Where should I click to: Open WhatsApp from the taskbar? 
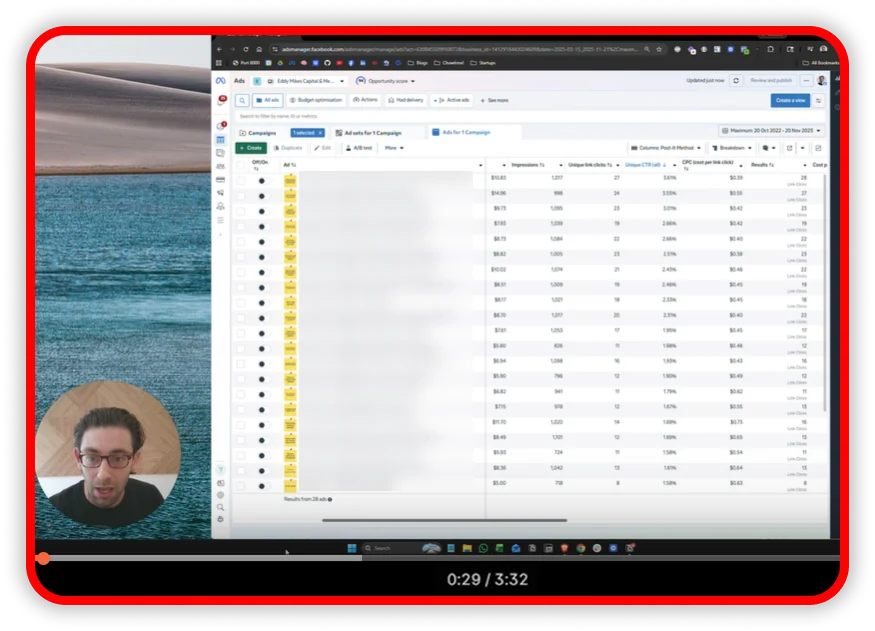pyautogui.click(x=483, y=548)
